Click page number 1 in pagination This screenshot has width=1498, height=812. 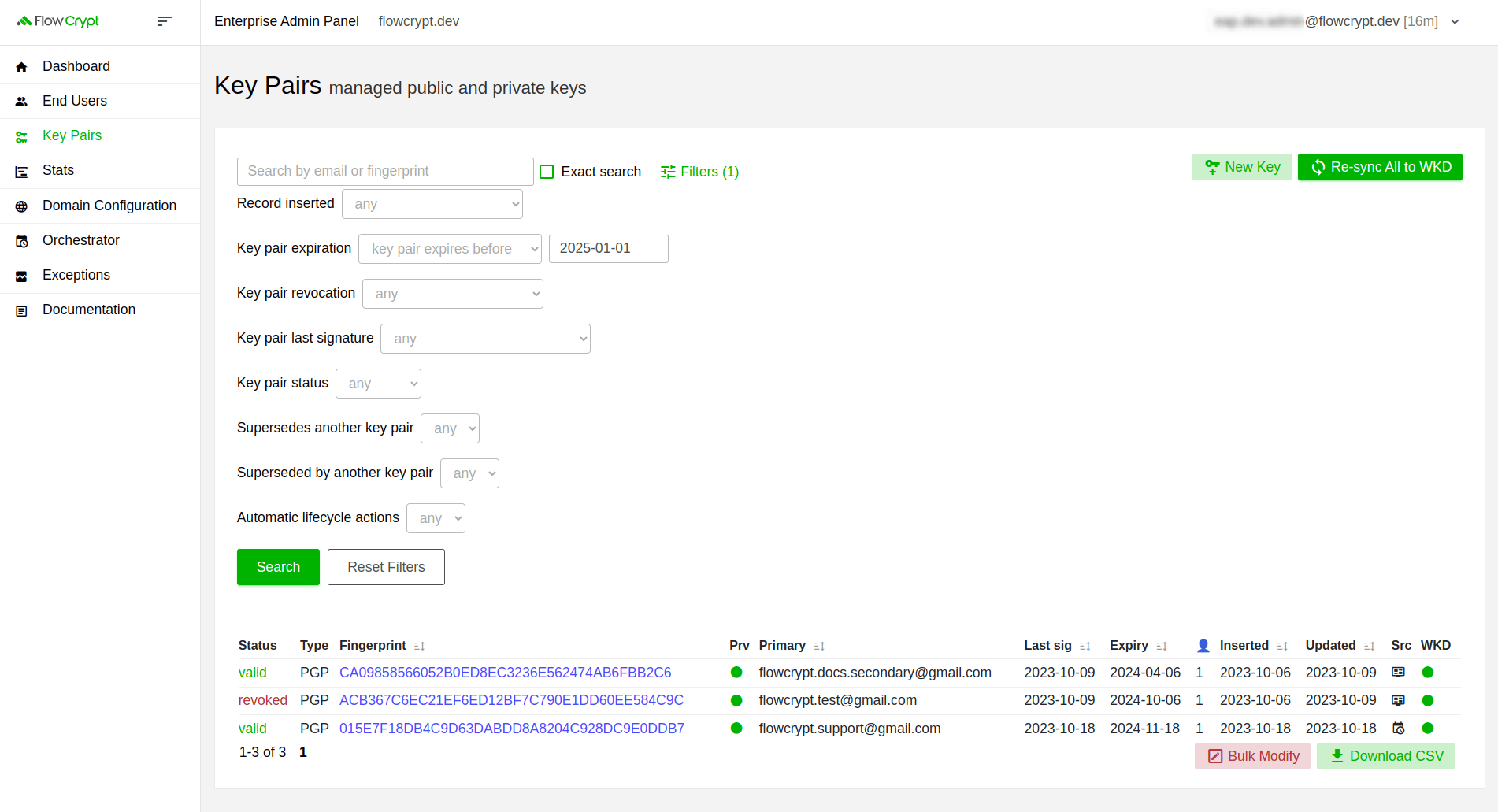point(303,752)
